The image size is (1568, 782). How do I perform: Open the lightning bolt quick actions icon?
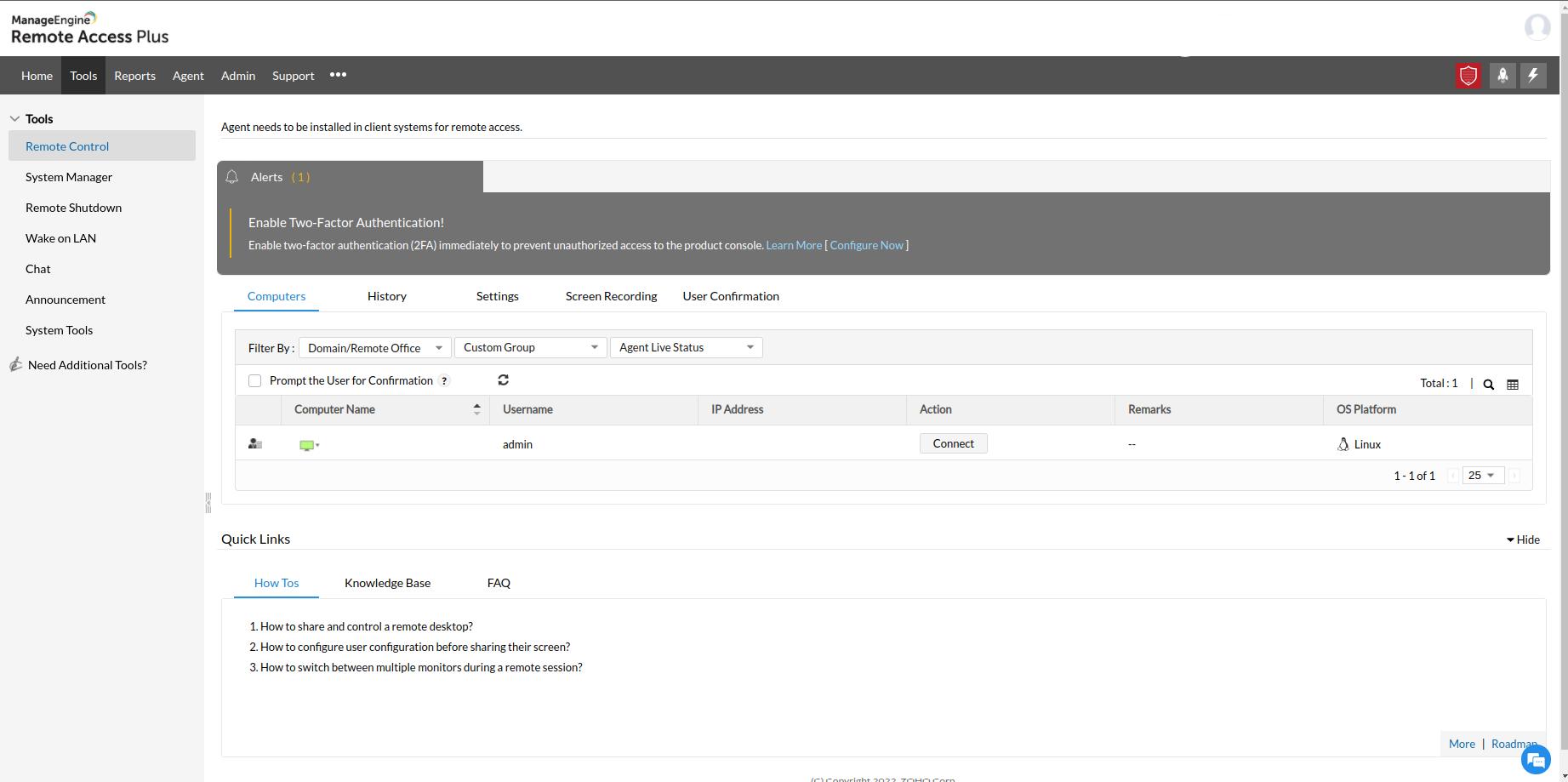1533,76
